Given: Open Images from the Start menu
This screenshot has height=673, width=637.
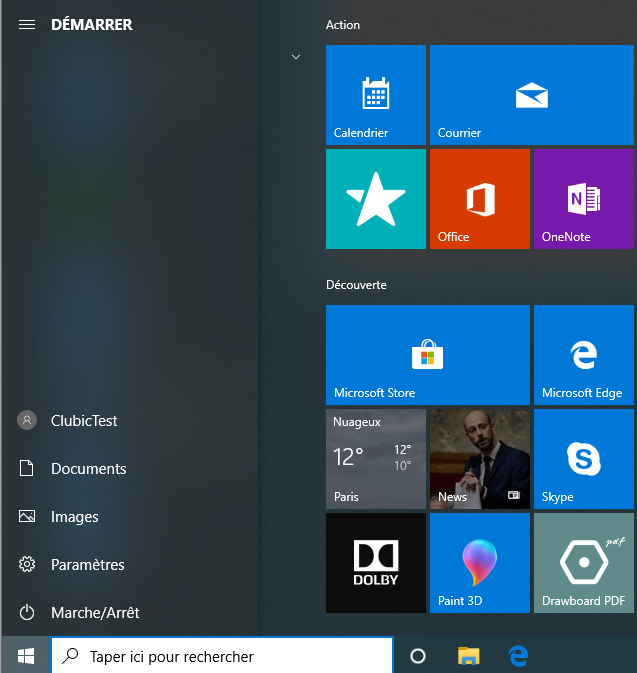Looking at the screenshot, I should [129, 516].
